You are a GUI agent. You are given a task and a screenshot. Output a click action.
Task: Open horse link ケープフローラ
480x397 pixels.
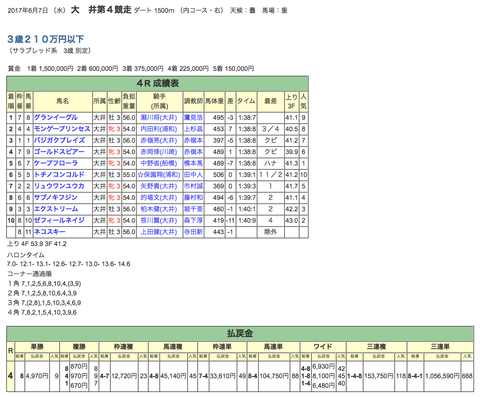[x=56, y=163]
